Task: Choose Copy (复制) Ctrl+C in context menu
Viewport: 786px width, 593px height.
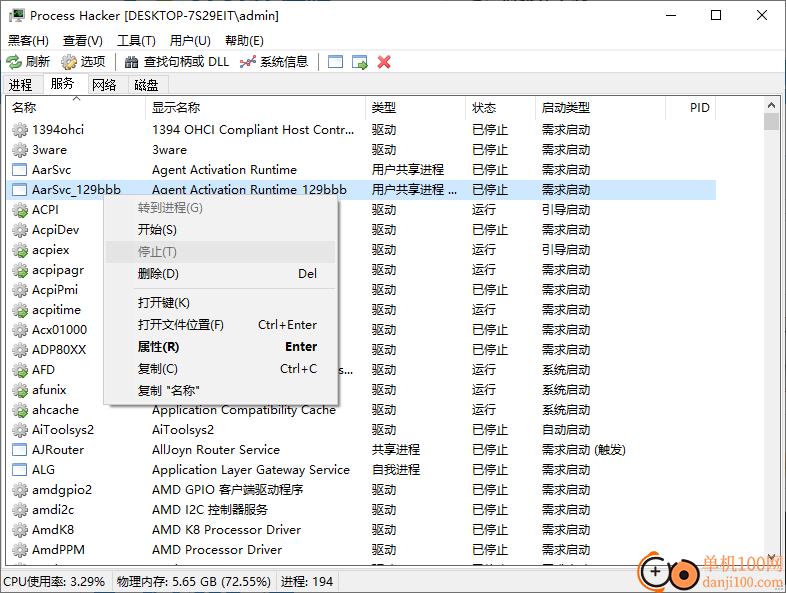Action: click(221, 369)
